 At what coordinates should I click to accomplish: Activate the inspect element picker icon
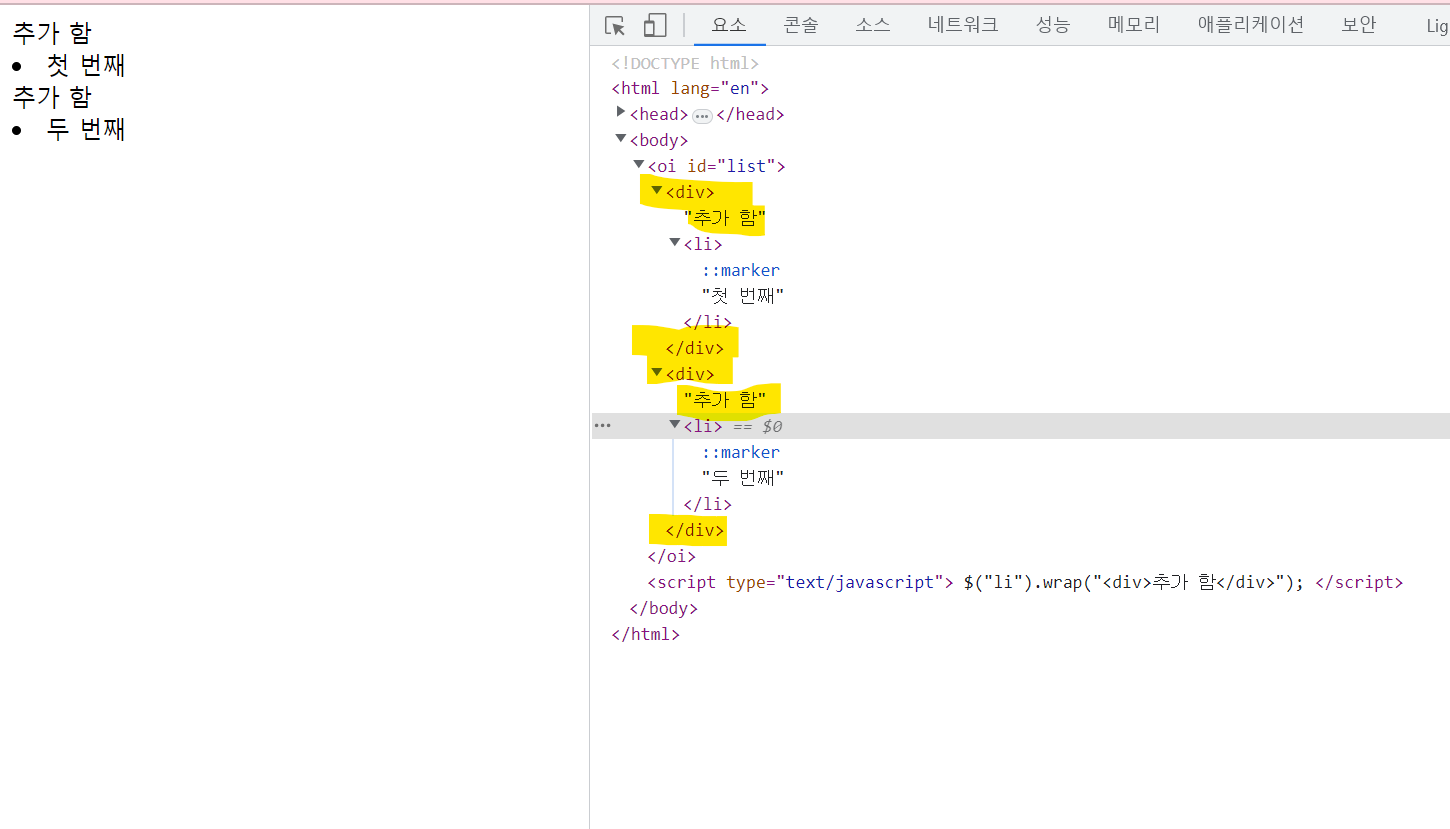tap(615, 26)
